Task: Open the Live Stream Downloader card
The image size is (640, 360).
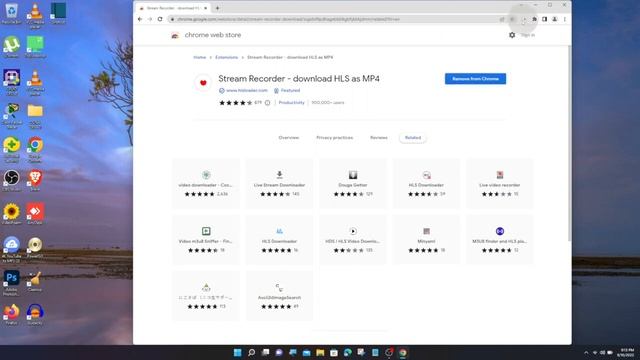Action: (x=279, y=184)
